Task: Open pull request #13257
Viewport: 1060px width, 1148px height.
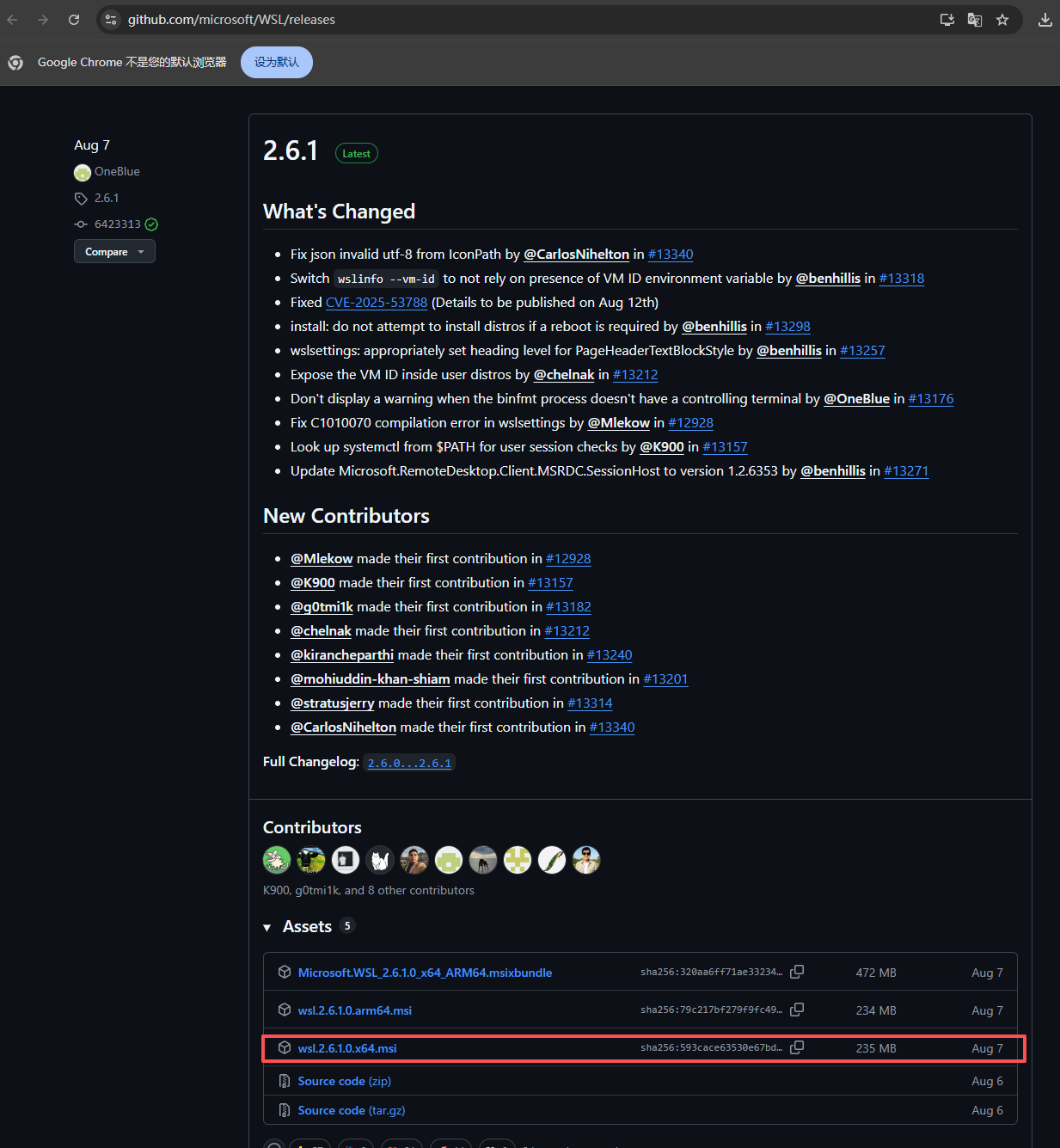Action: [x=862, y=351]
